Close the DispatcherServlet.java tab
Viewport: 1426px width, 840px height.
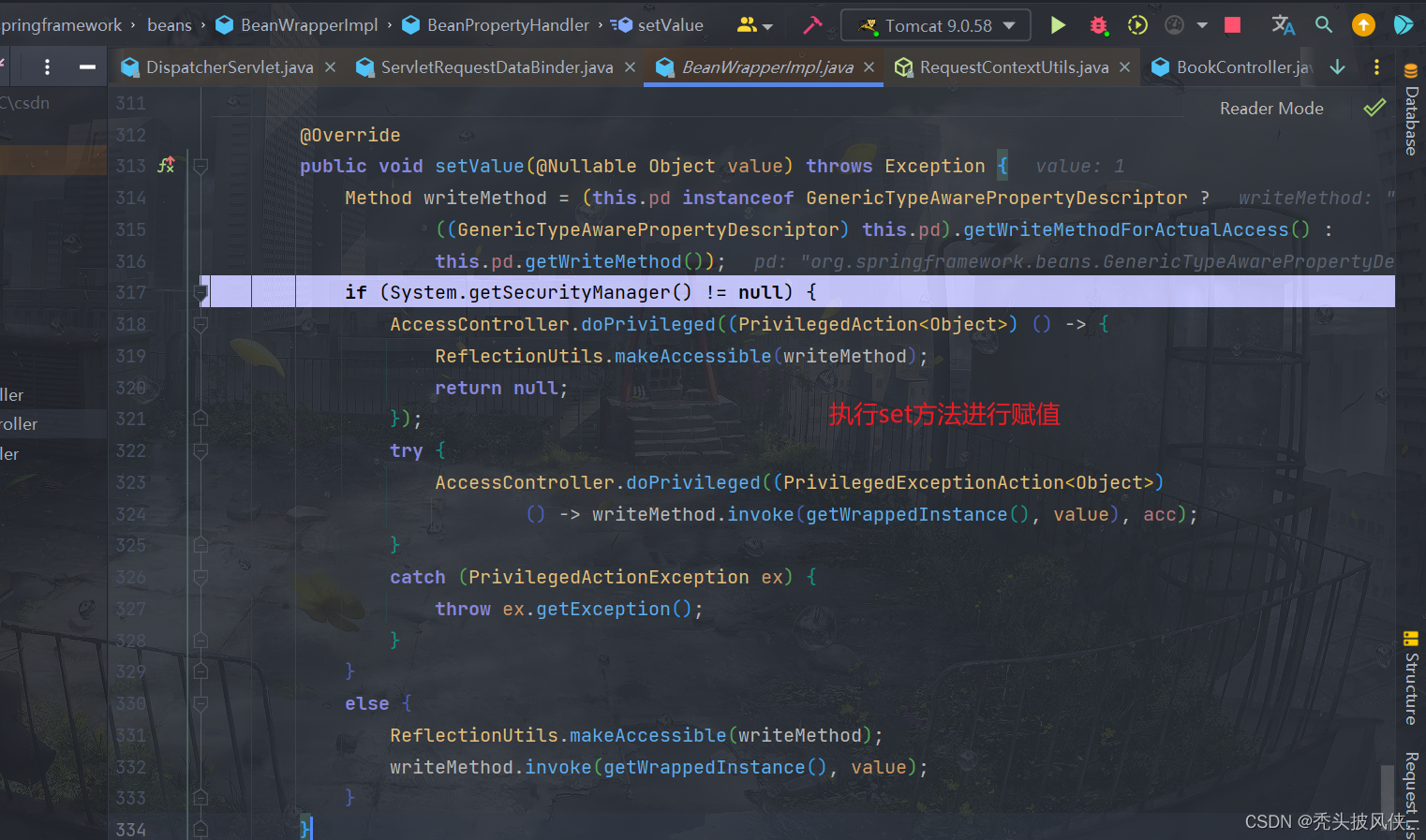pyautogui.click(x=330, y=67)
